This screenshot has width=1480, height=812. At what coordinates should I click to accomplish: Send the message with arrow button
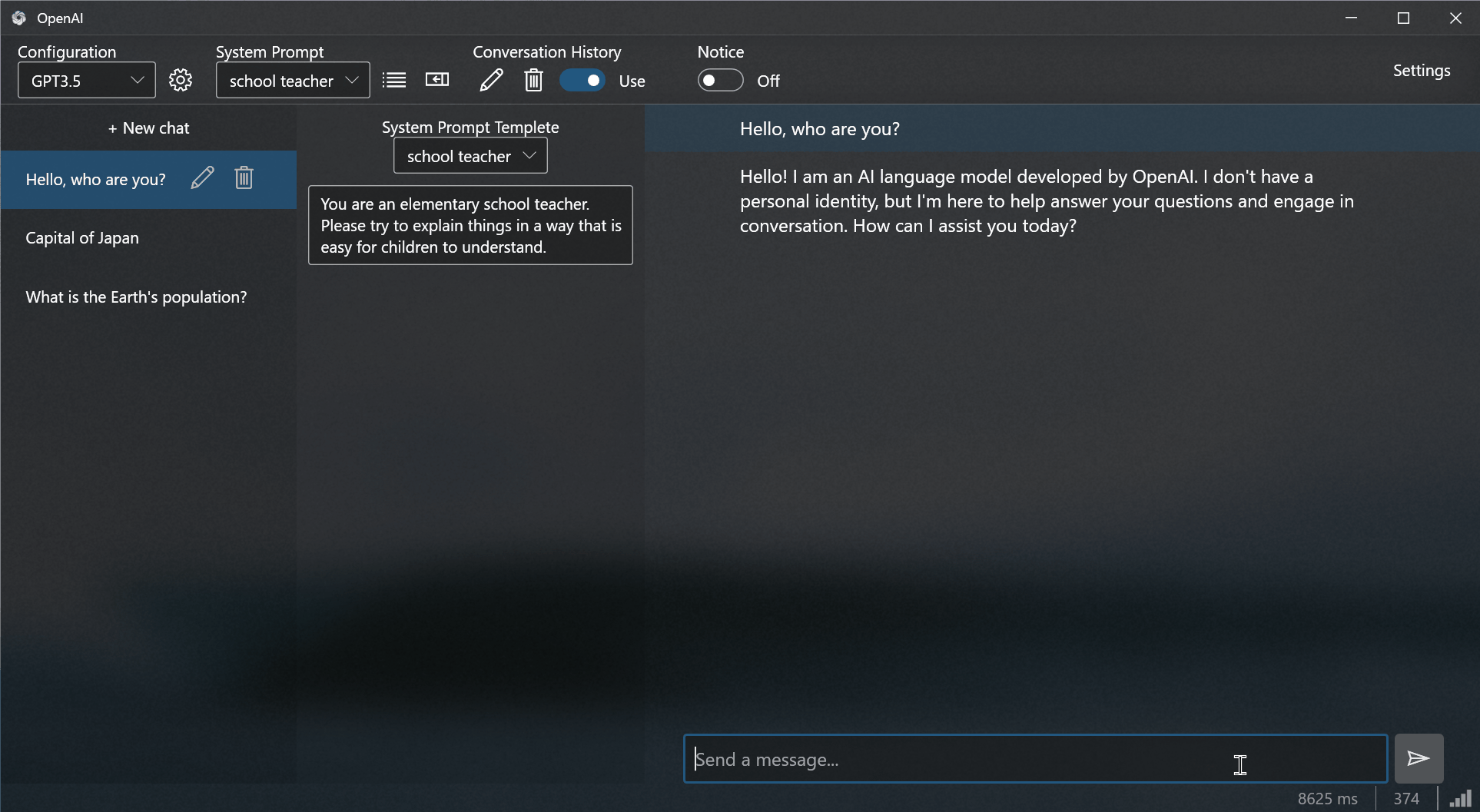coord(1419,759)
